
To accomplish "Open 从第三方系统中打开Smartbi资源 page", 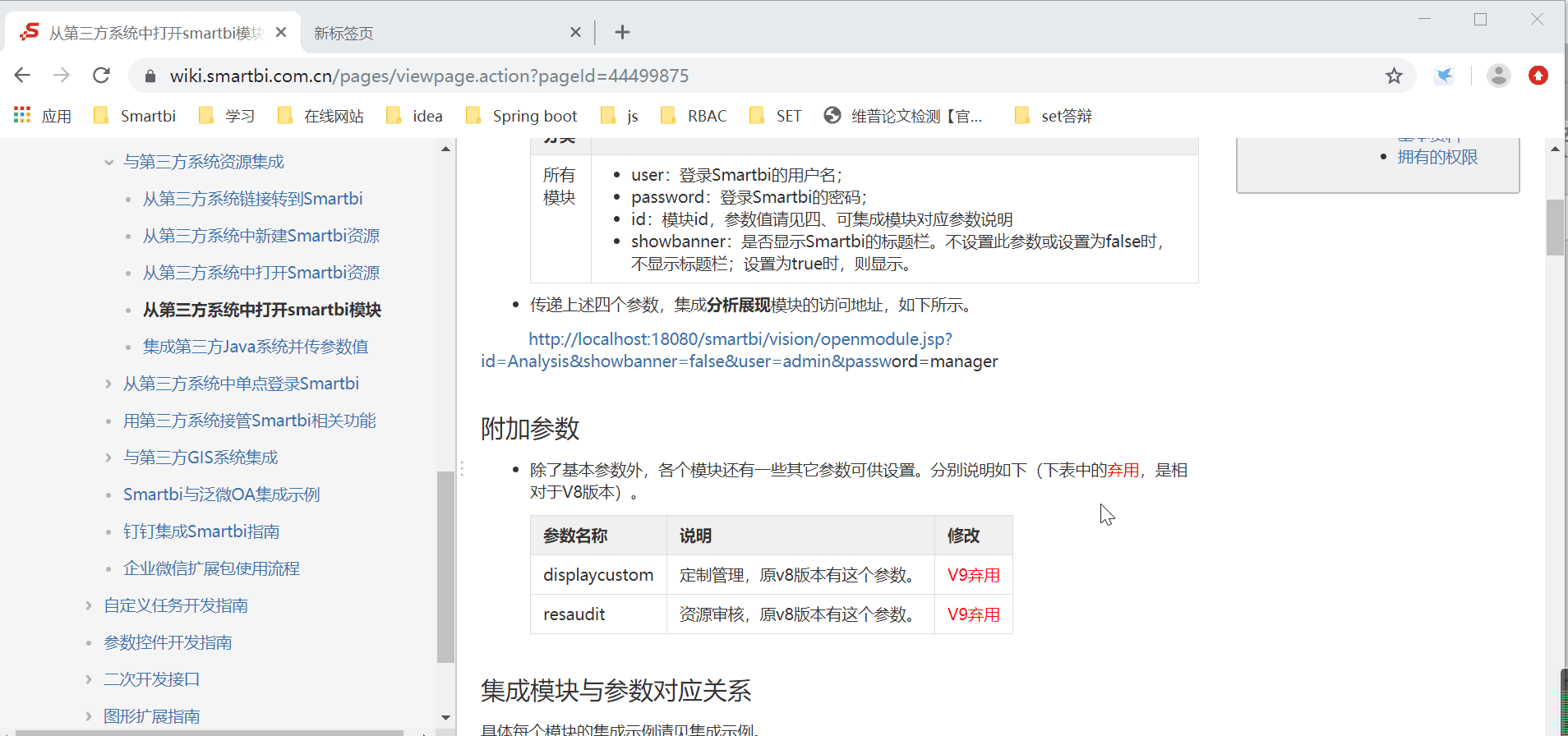I will pyautogui.click(x=261, y=273).
